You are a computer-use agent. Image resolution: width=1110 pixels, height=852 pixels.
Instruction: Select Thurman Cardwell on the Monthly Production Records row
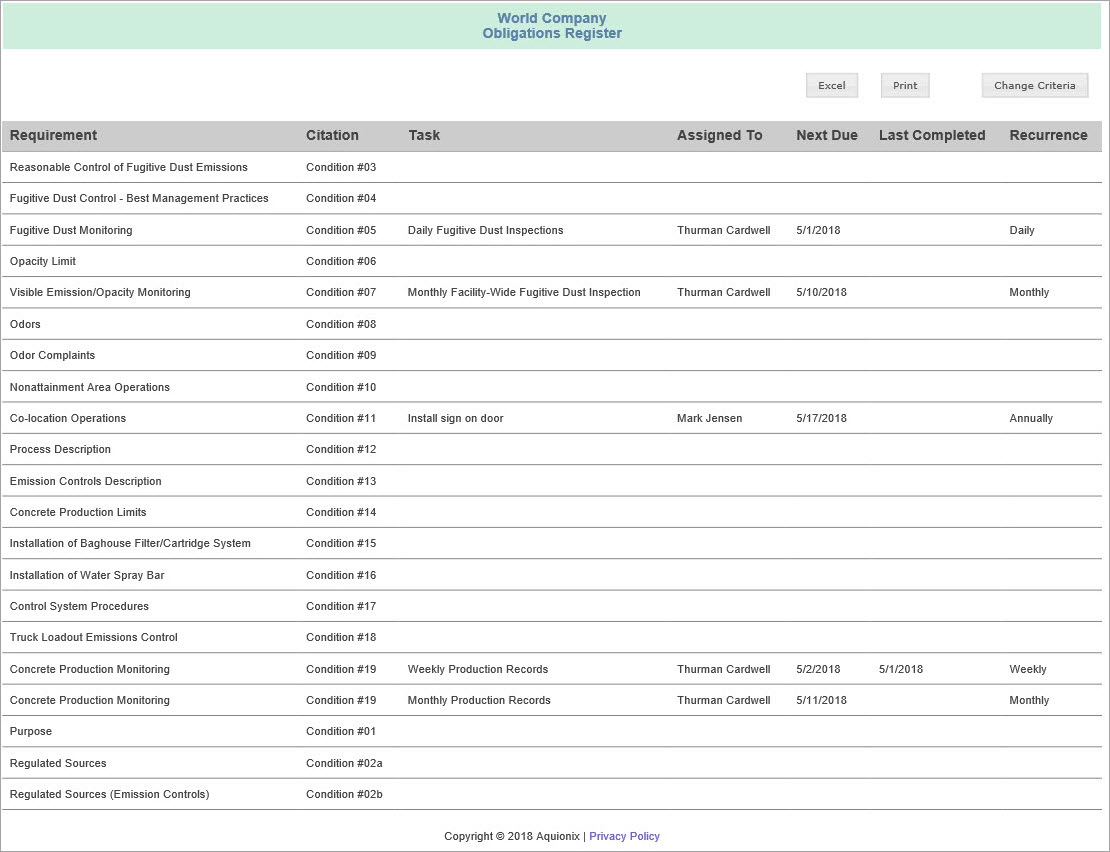(723, 700)
